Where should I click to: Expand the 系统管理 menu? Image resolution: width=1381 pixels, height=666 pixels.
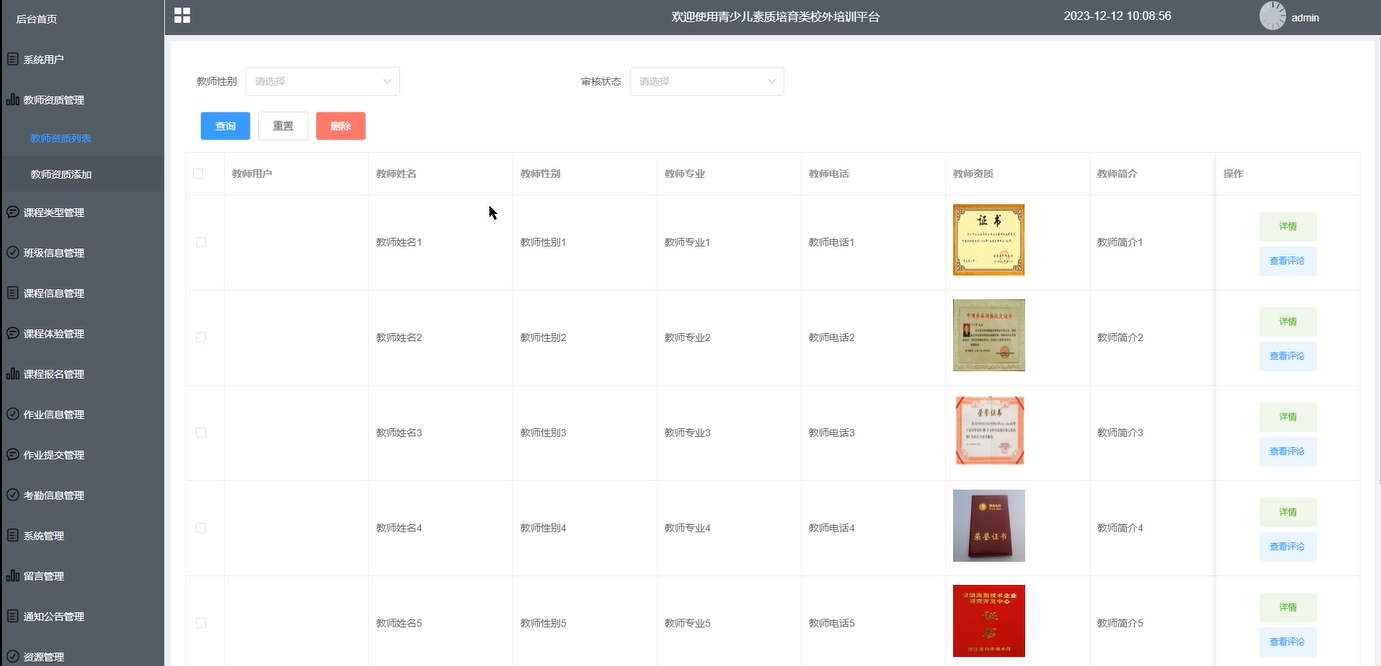(82, 535)
